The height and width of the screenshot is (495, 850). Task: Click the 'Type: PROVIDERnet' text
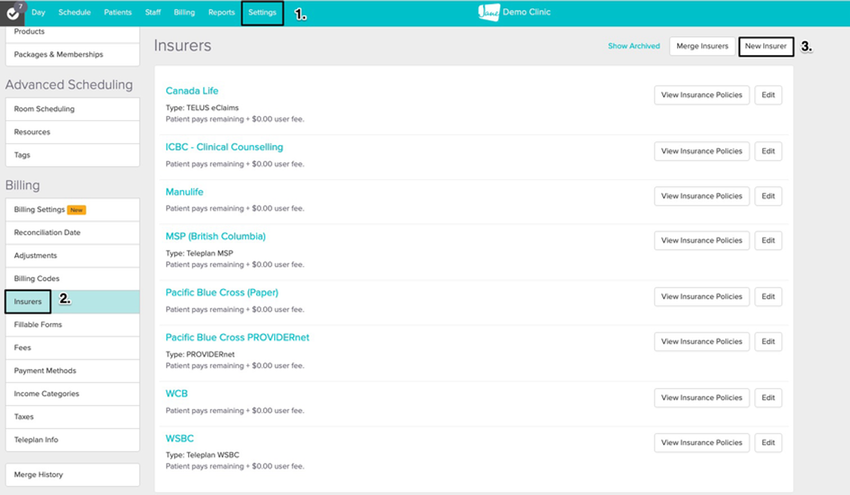(200, 355)
